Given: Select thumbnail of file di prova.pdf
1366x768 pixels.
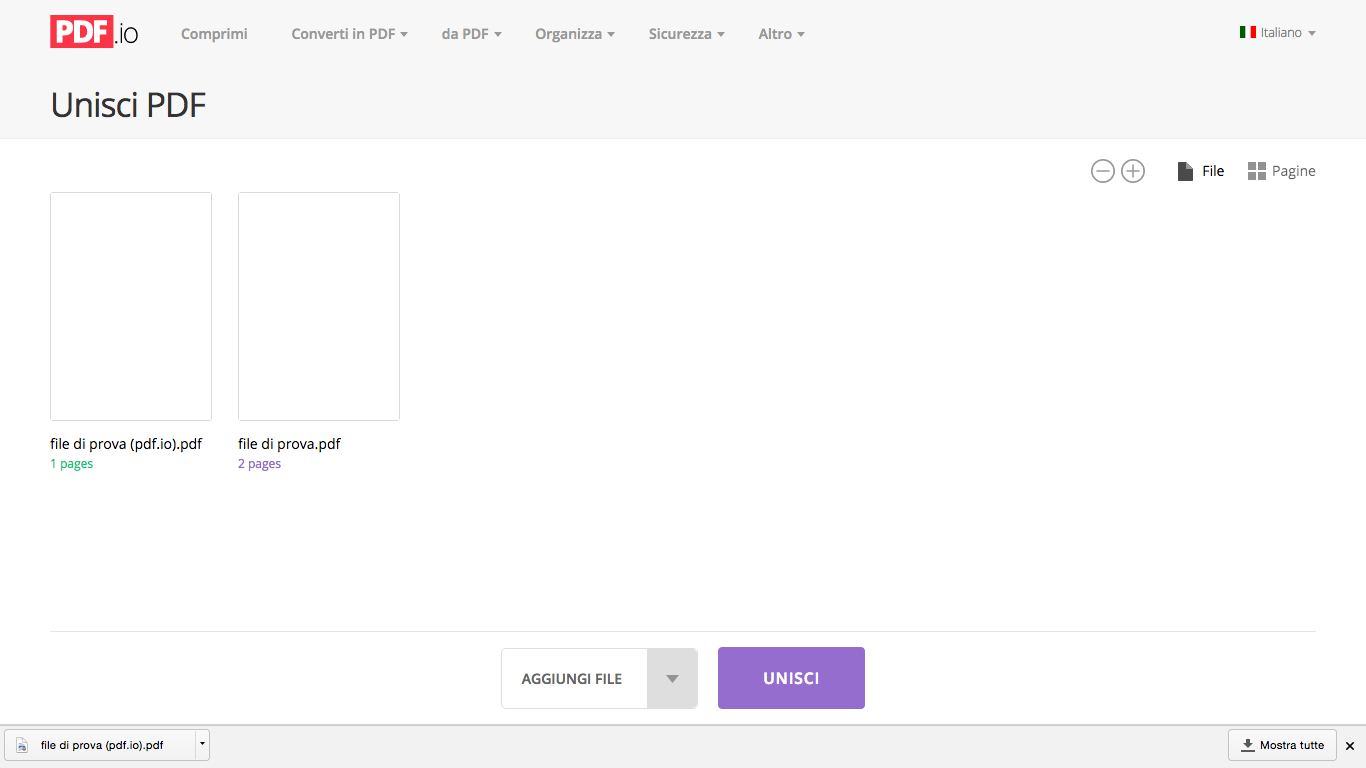Looking at the screenshot, I should [319, 306].
